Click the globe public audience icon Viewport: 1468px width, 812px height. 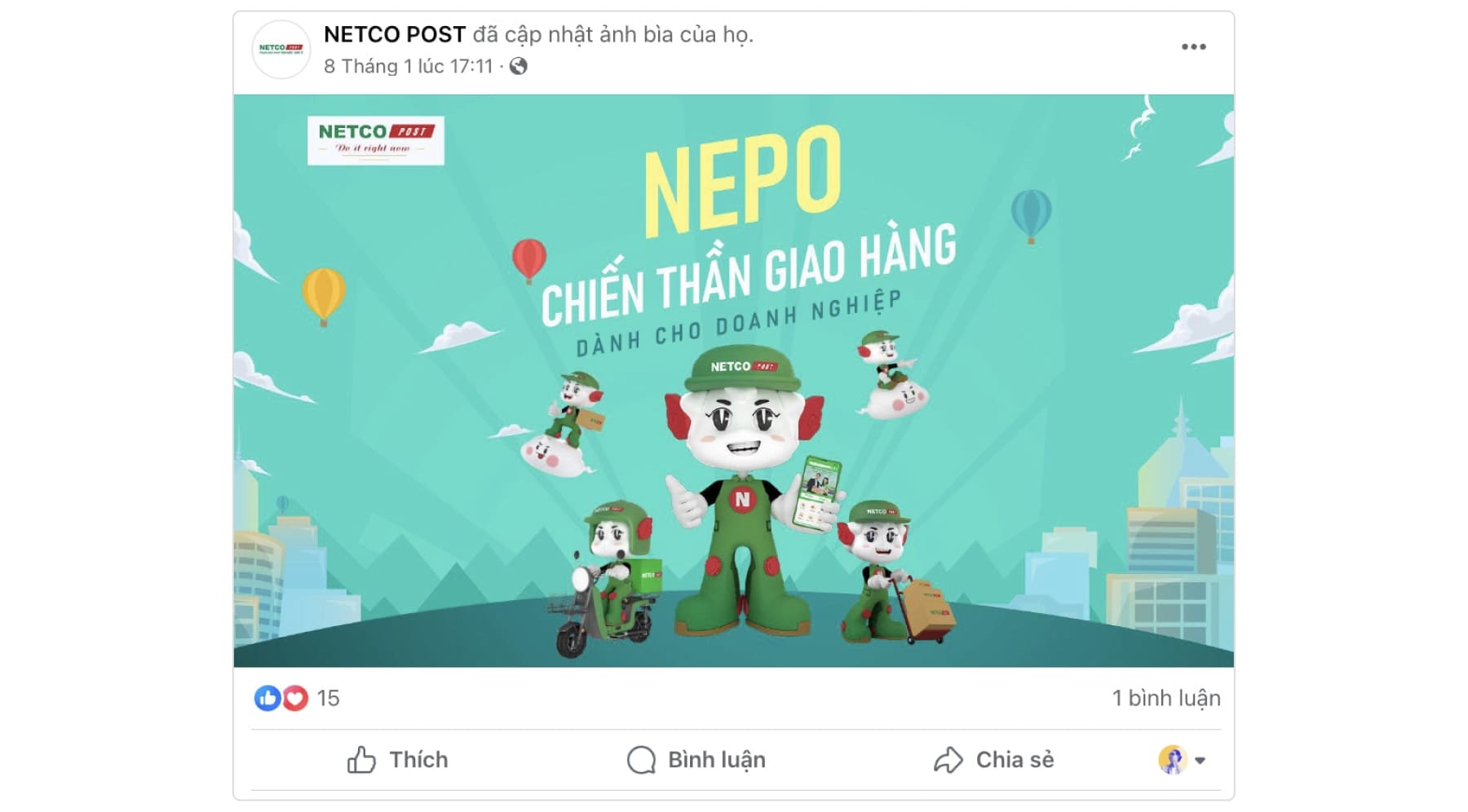click(518, 67)
